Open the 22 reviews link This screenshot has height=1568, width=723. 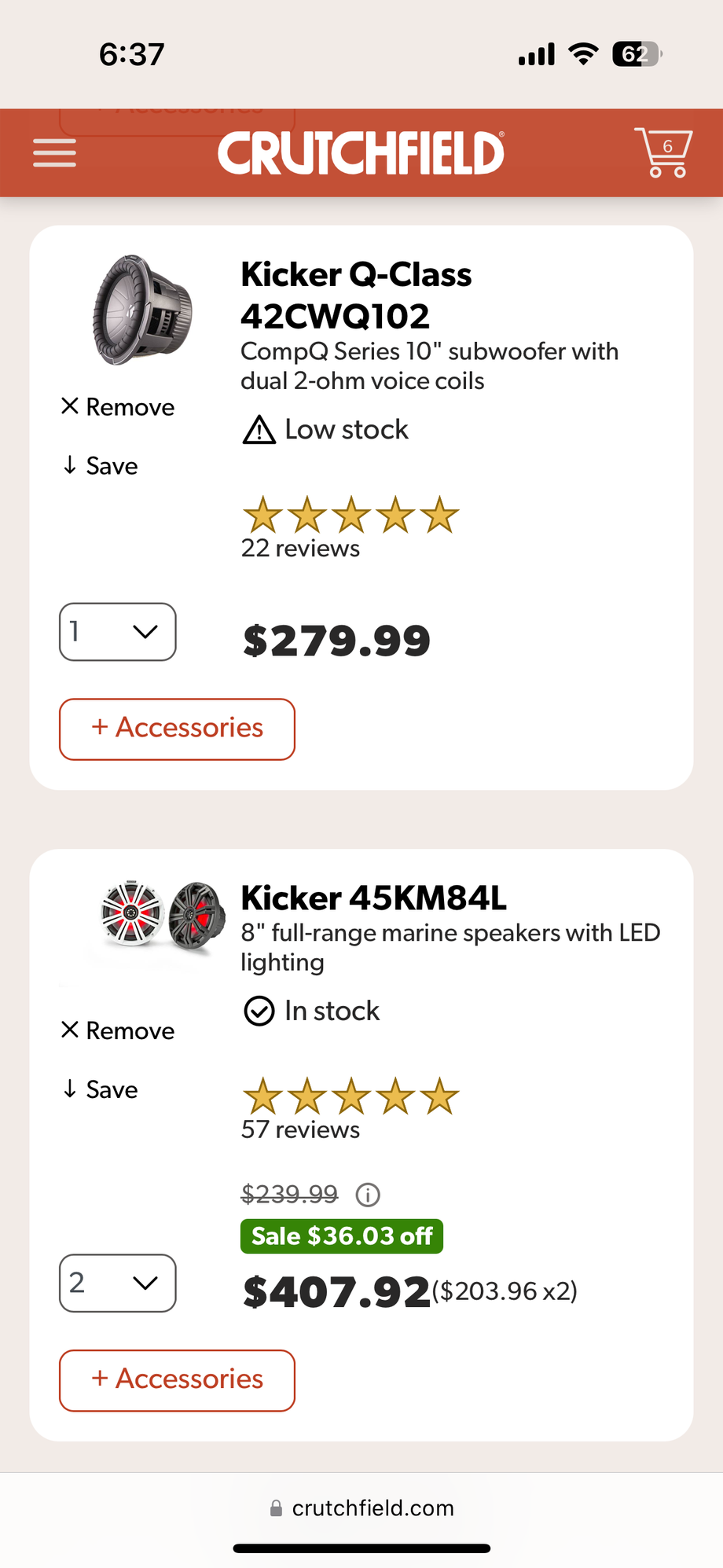click(x=300, y=549)
